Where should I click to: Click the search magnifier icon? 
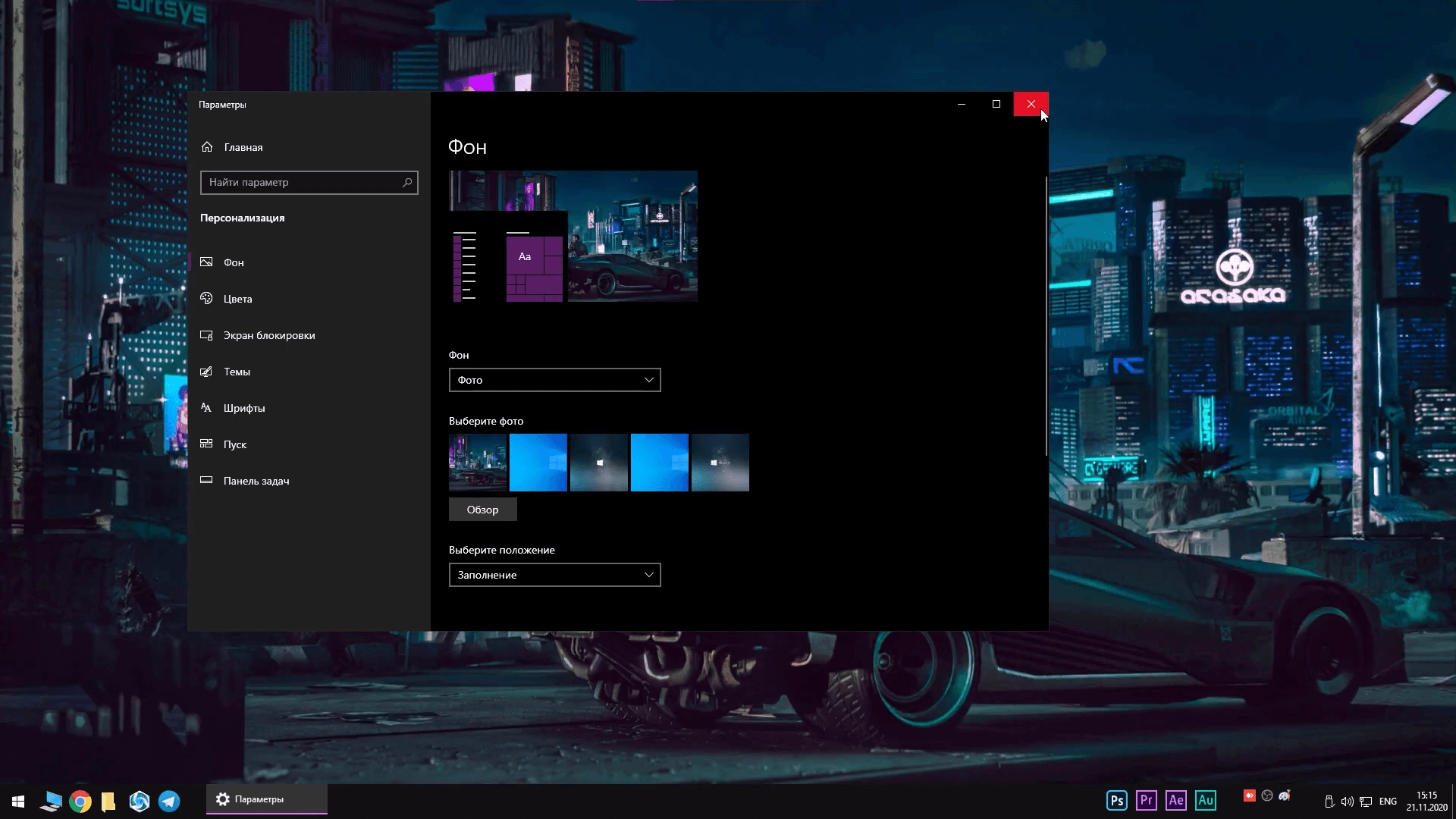click(407, 182)
